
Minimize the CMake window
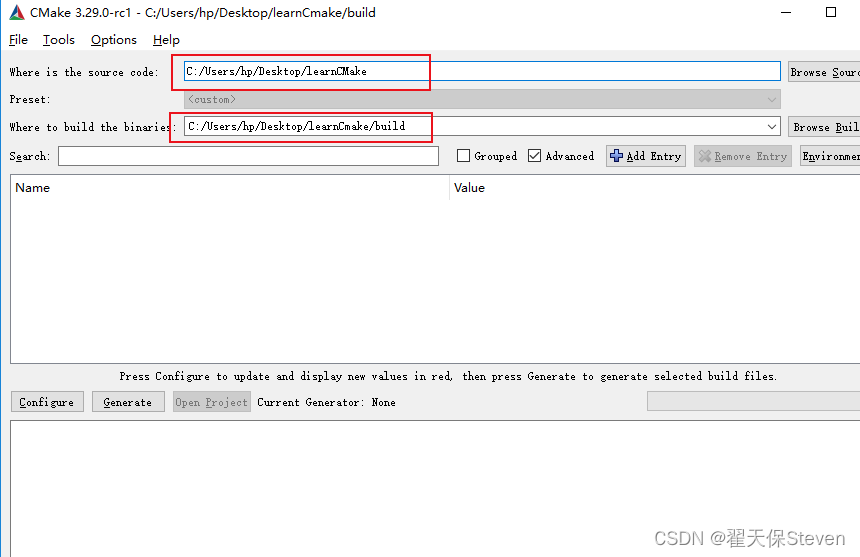pyautogui.click(x=786, y=12)
